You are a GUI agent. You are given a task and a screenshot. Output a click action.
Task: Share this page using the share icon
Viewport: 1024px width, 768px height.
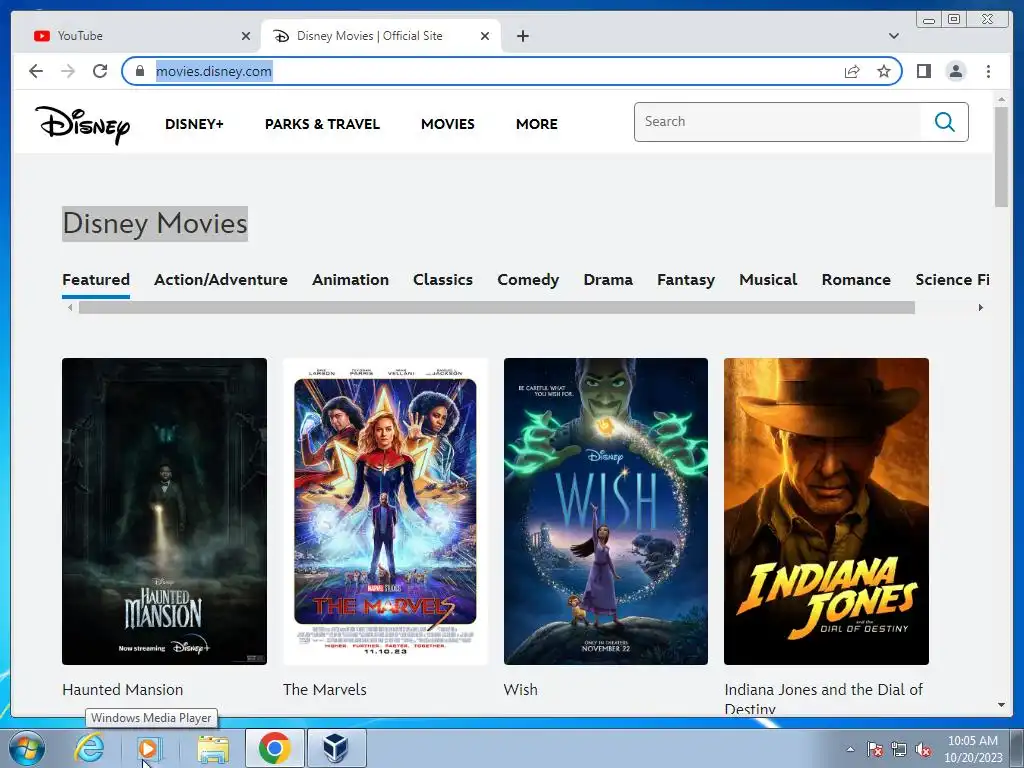852,71
